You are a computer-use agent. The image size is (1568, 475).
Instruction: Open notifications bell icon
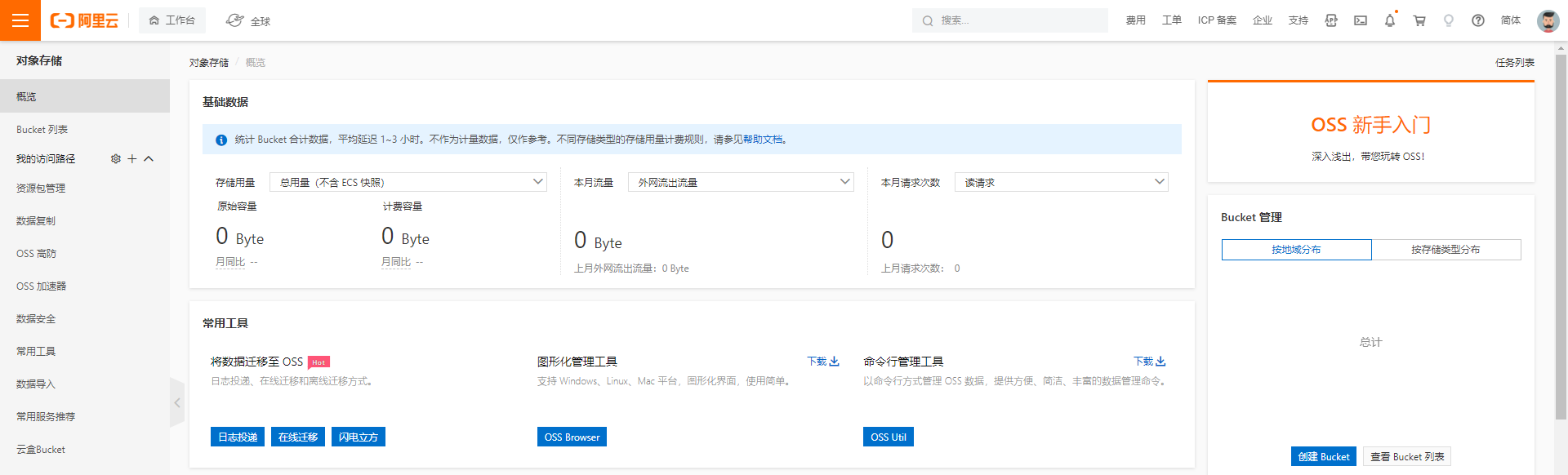click(1390, 20)
